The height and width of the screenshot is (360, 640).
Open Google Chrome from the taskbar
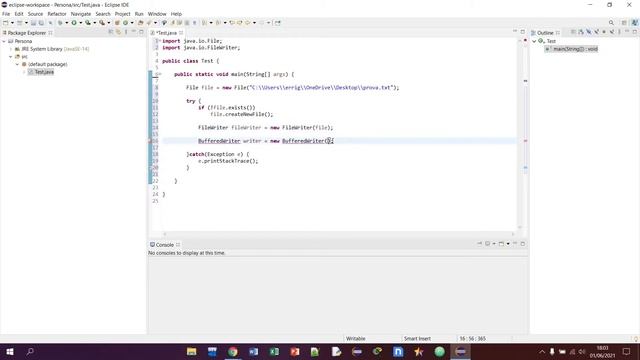point(233,351)
